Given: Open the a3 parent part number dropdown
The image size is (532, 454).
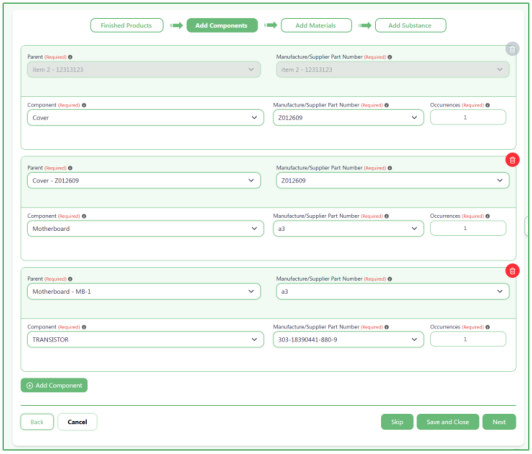Looking at the screenshot, I should [393, 291].
